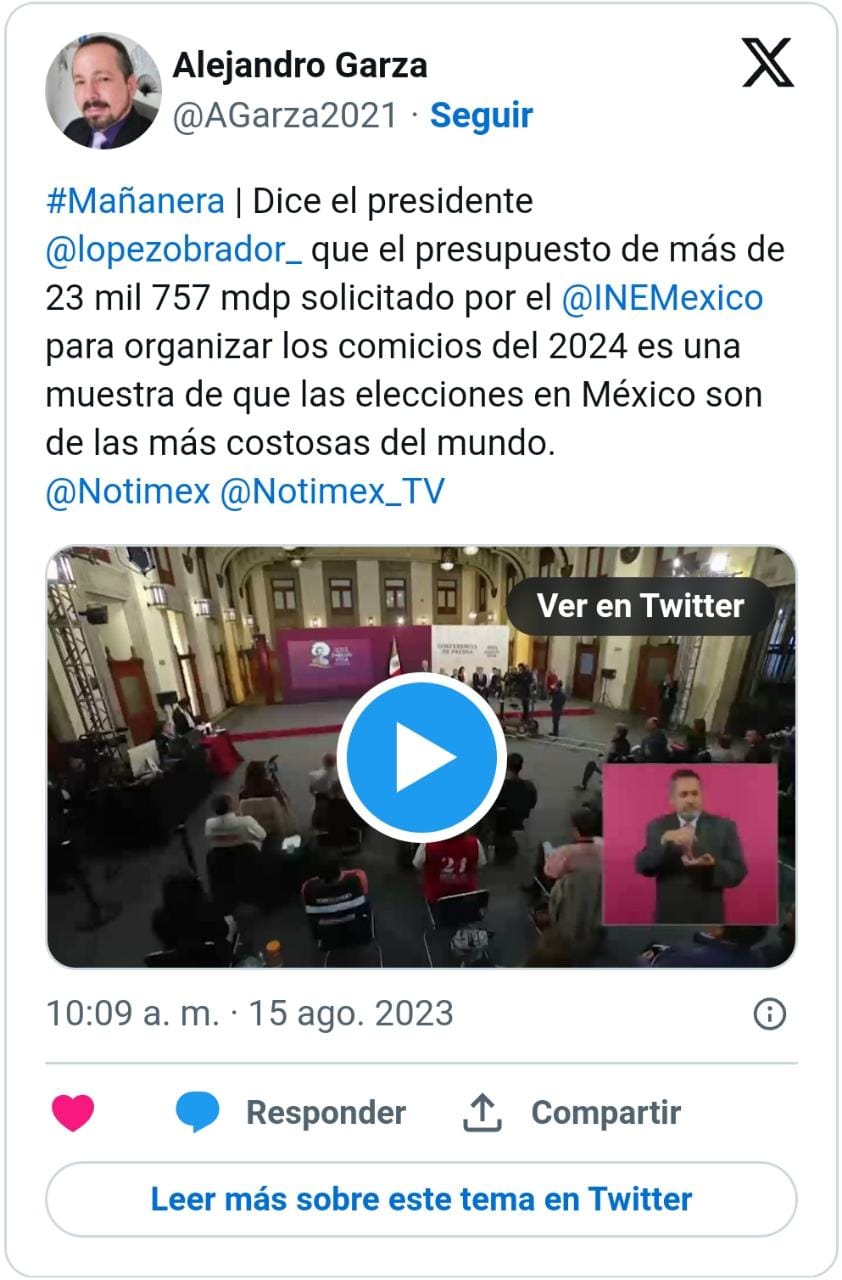
Task: Click the Alejandro Garza display name
Action: point(300,66)
